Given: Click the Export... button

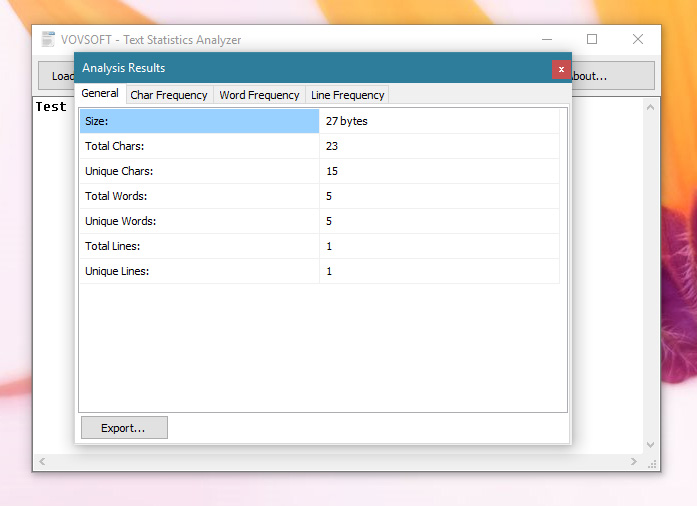Looking at the screenshot, I should [x=124, y=428].
